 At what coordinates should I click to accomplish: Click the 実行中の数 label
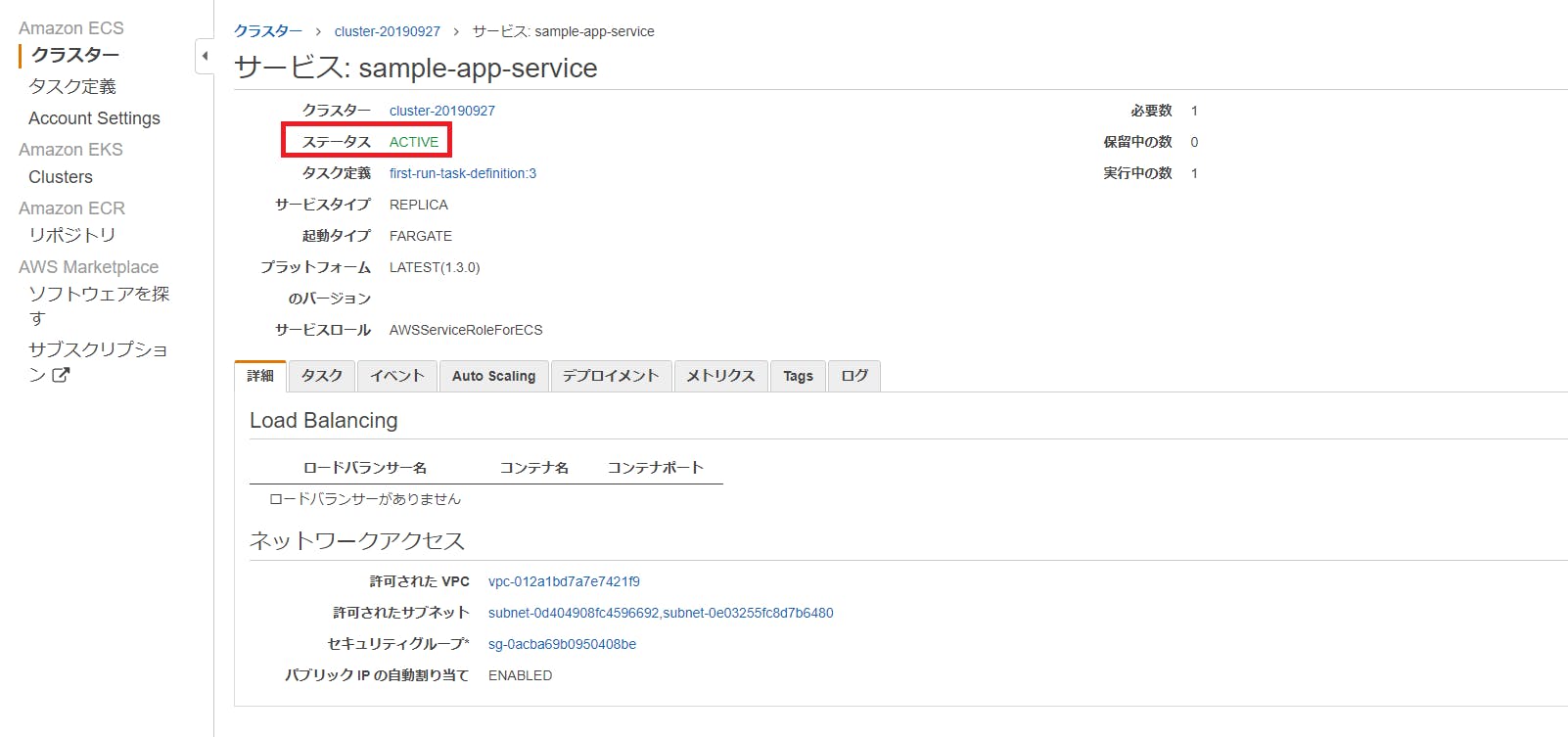(1138, 173)
